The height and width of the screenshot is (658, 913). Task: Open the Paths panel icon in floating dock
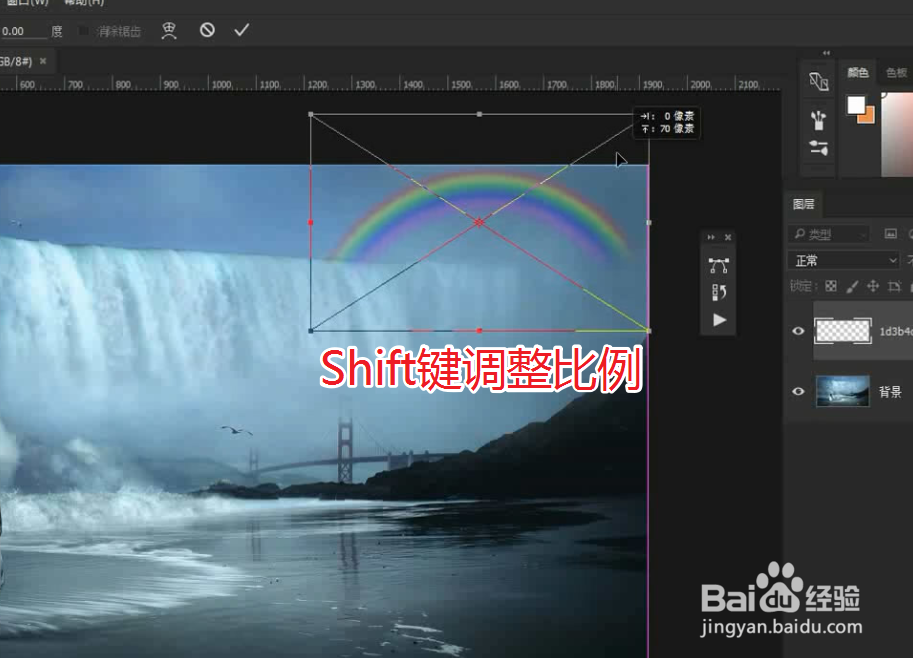click(719, 266)
